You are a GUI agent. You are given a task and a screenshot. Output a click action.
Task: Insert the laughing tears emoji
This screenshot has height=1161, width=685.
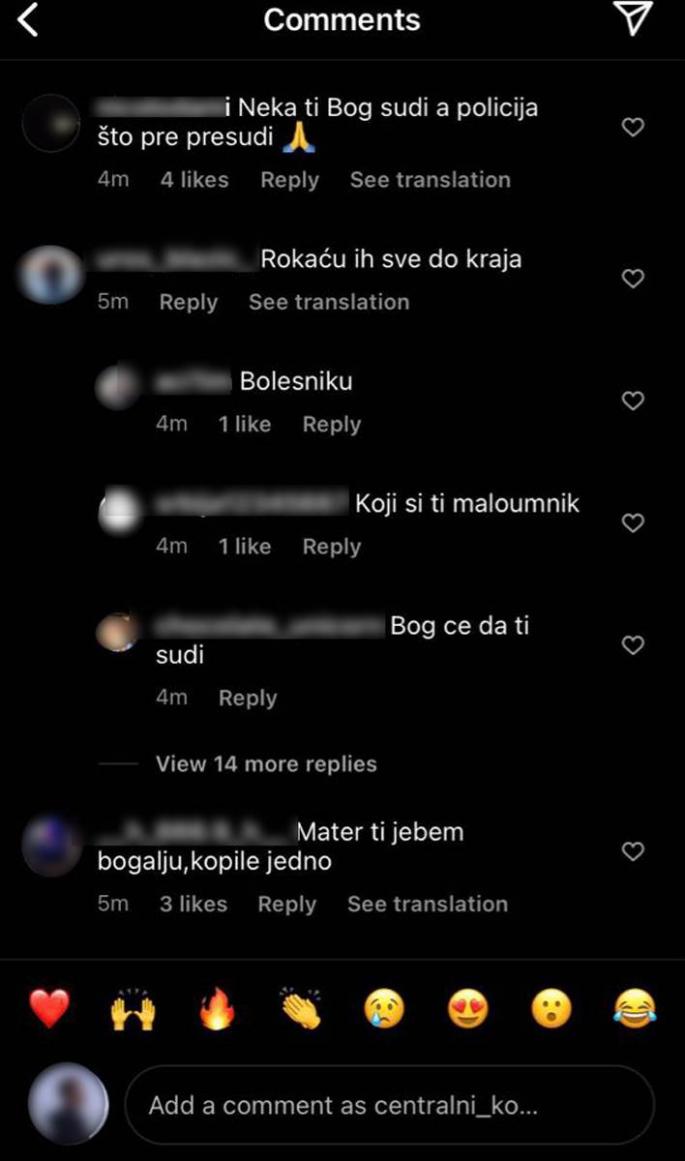[635, 1008]
